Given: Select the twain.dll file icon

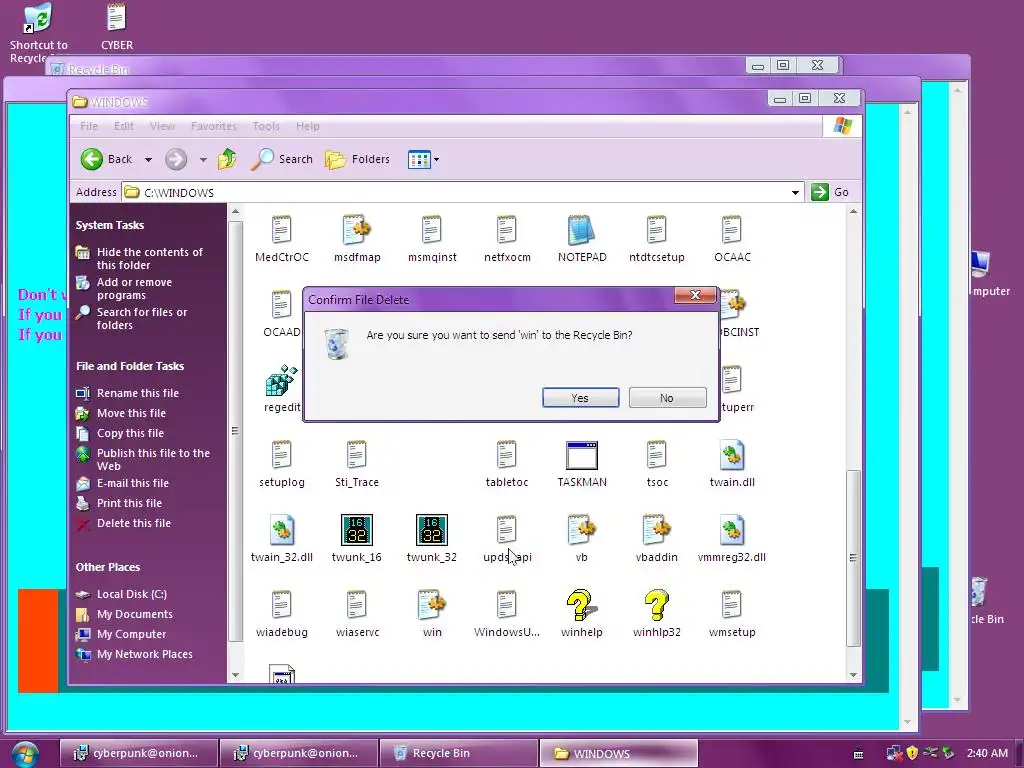Looking at the screenshot, I should click(731, 456).
